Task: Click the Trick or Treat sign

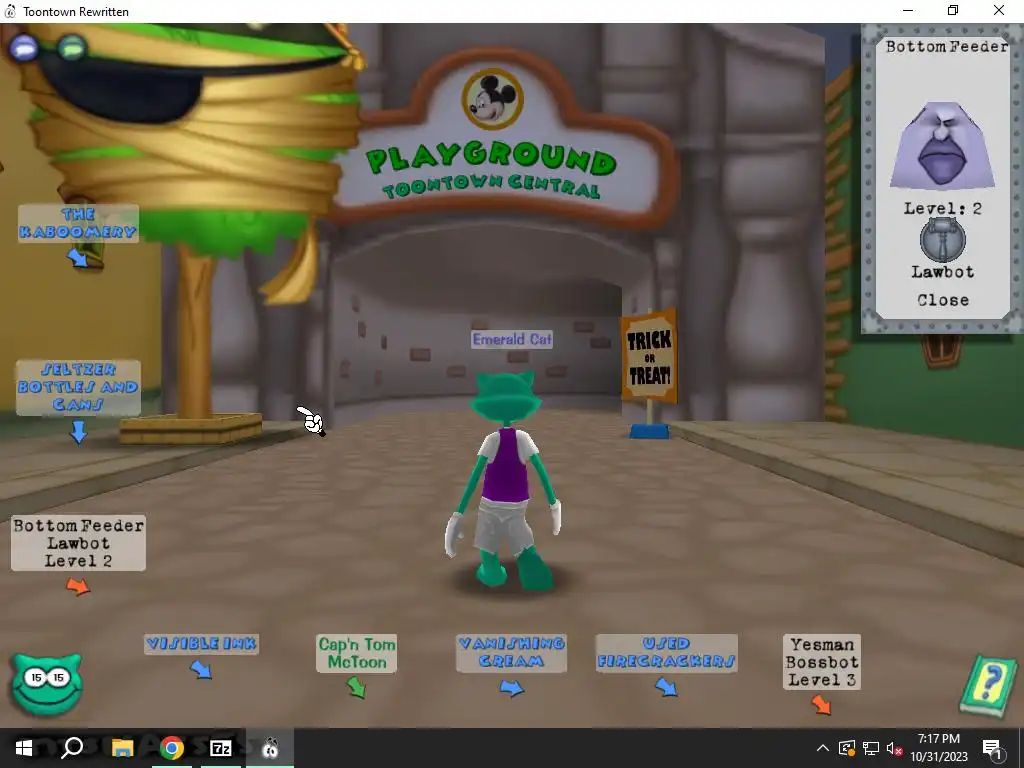Action: coord(648,358)
